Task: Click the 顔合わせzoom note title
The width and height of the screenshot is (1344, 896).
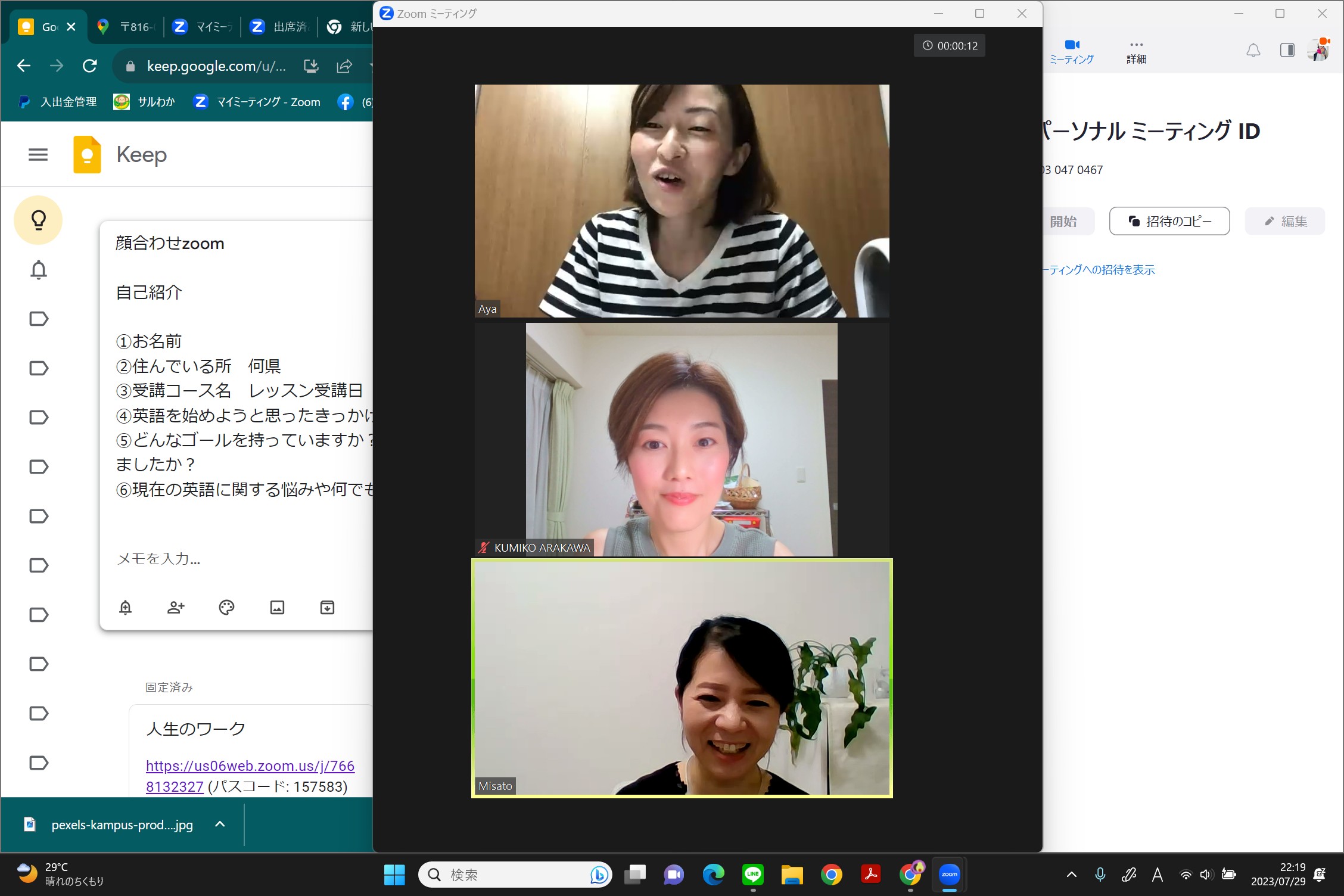Action: tap(170, 244)
